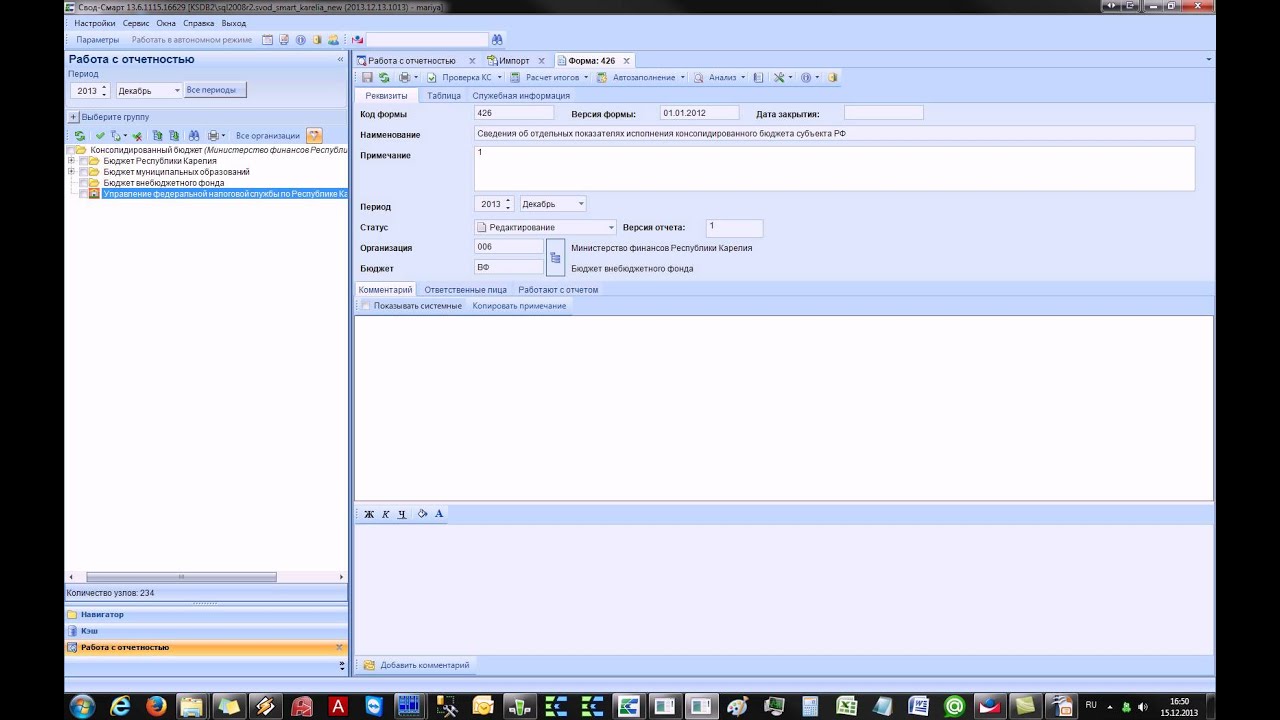1280x720 pixels.
Task: Open the Настройки menu
Action: [95, 22]
